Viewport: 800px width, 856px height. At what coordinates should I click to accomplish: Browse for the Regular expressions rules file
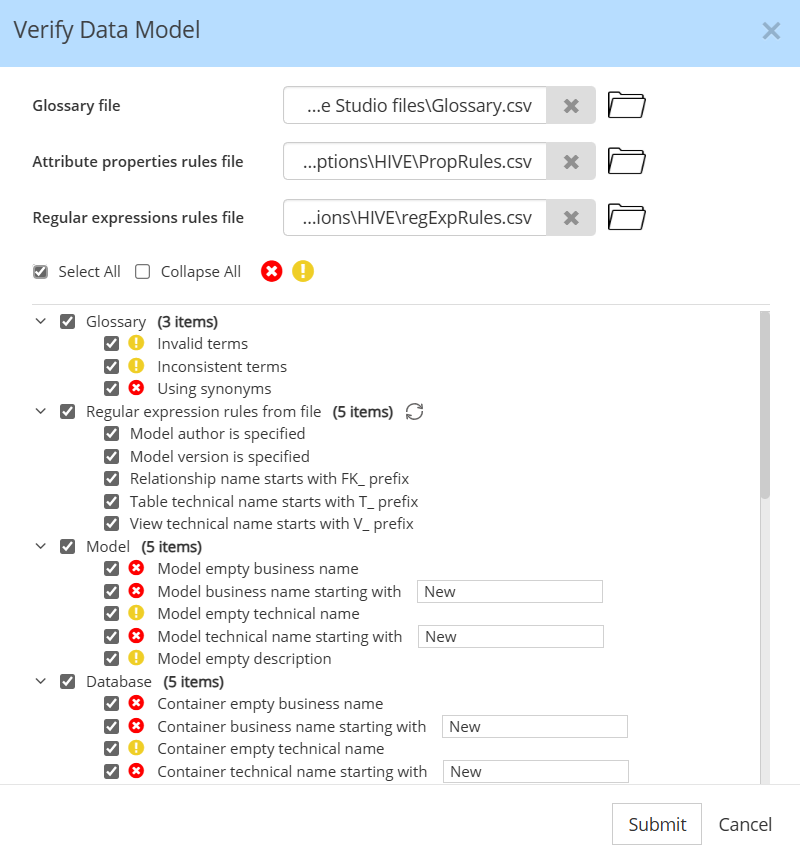626,218
